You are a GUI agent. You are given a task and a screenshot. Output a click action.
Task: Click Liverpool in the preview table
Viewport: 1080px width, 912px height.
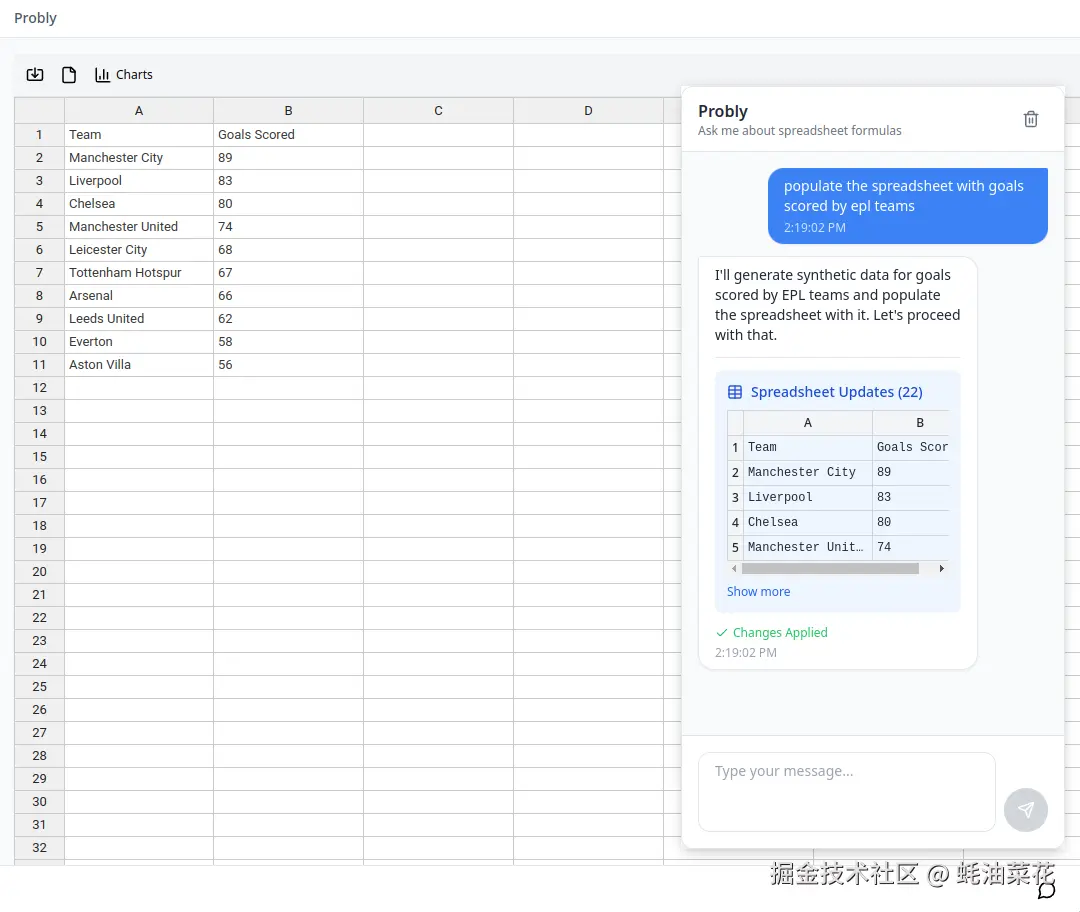coord(807,497)
